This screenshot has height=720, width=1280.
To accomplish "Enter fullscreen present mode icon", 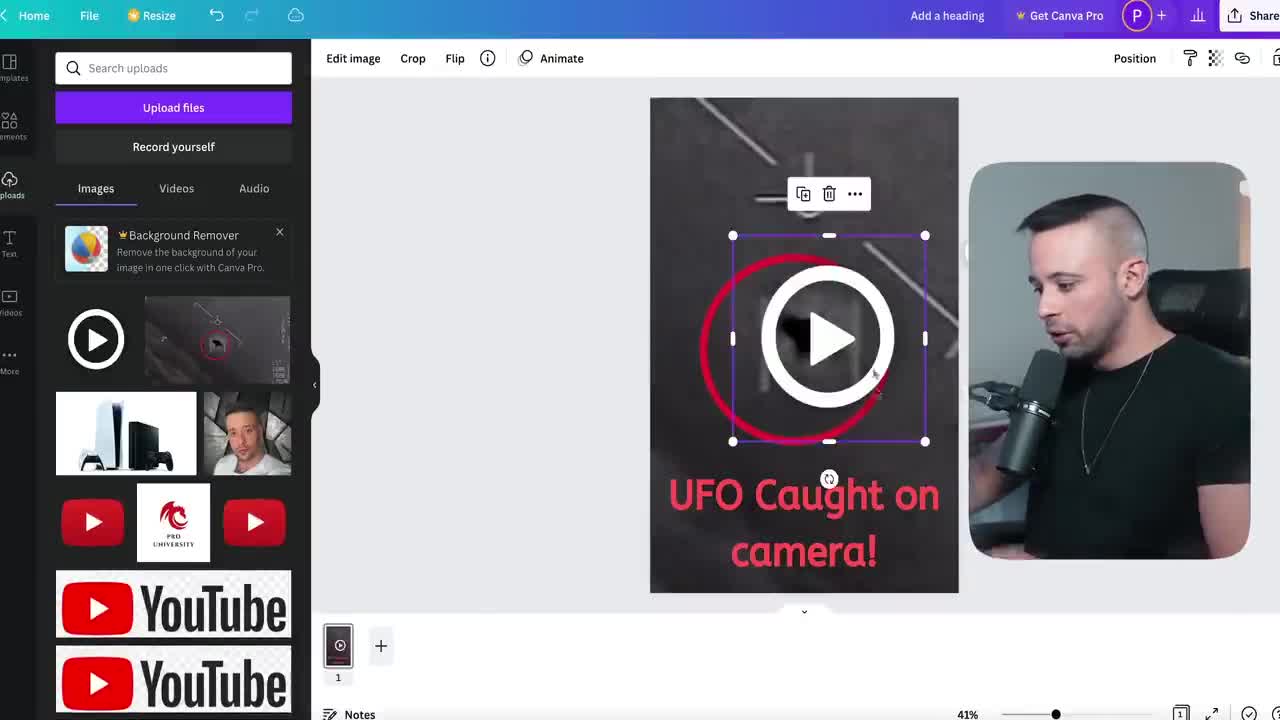I will coord(1211,714).
